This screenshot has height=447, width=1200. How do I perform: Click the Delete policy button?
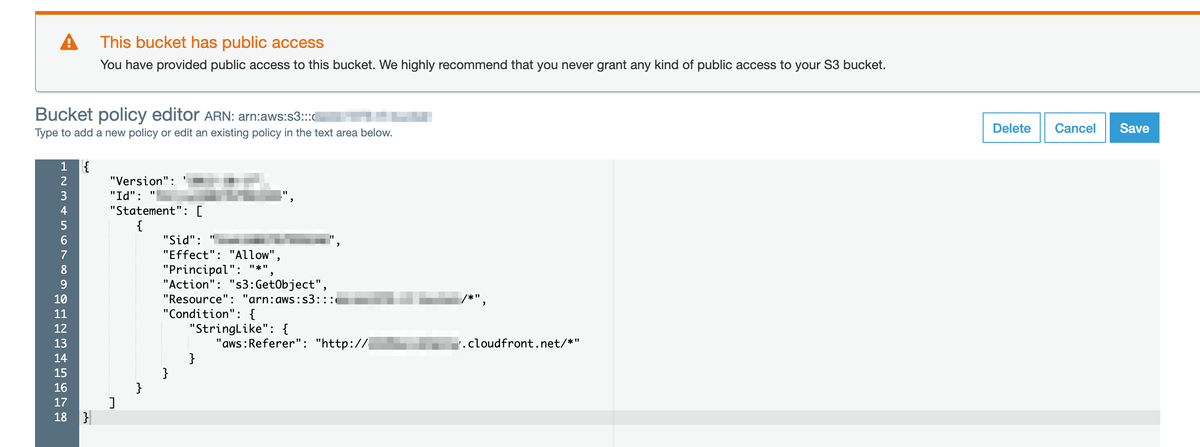tap(1011, 128)
